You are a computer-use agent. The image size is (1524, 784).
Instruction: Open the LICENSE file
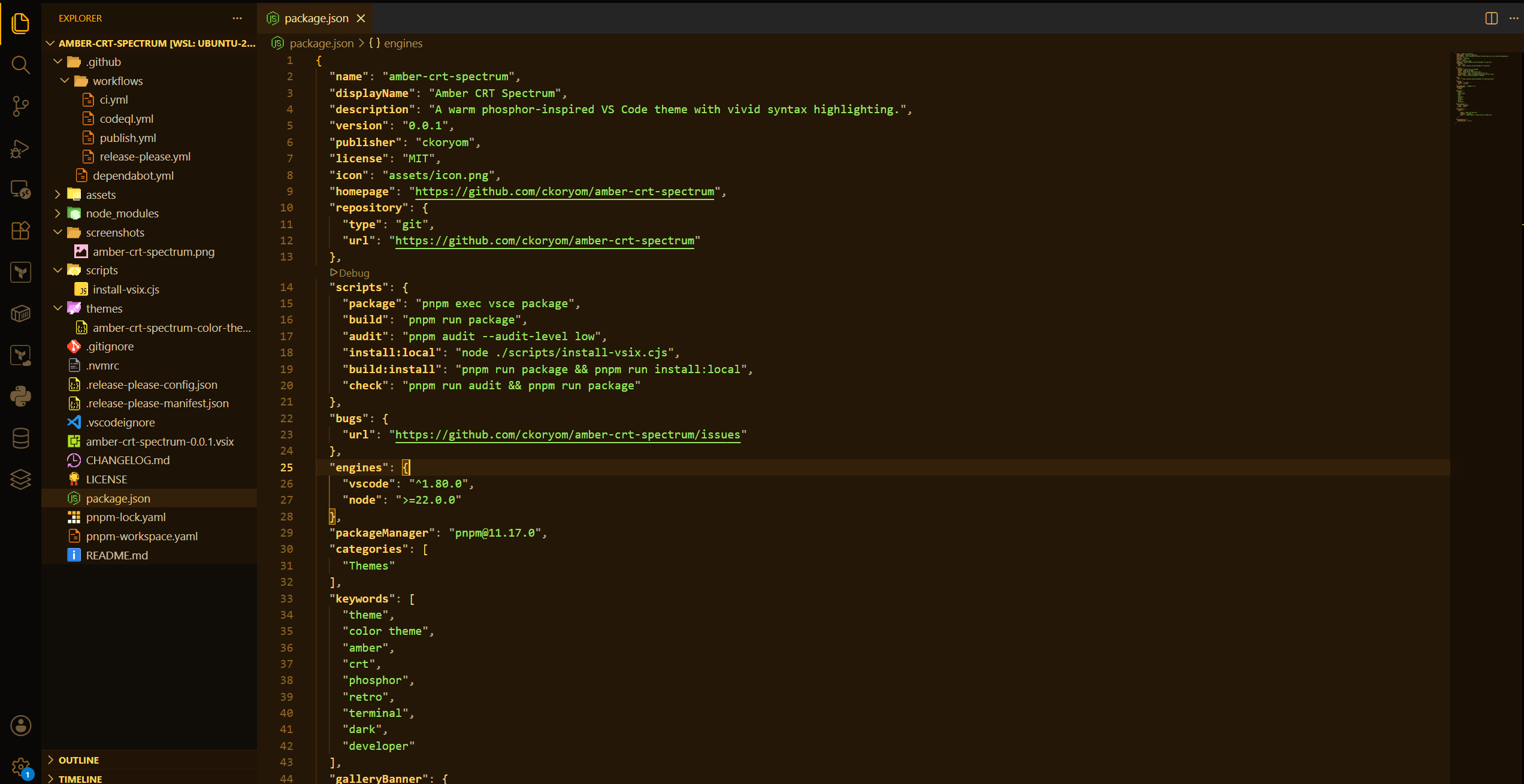pyautogui.click(x=150, y=479)
